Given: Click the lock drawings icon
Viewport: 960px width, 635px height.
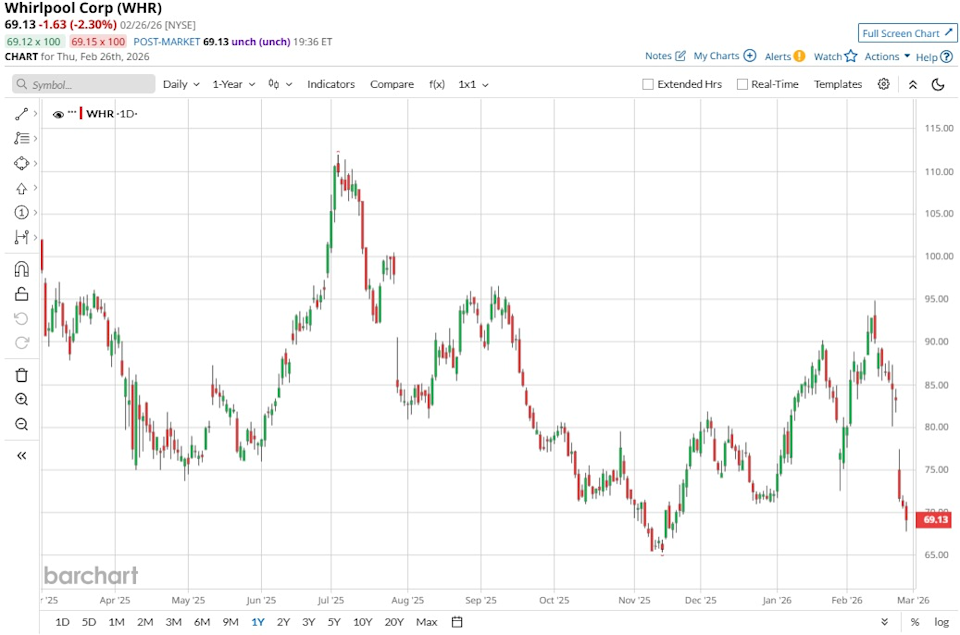Looking at the screenshot, I should coord(21,294).
